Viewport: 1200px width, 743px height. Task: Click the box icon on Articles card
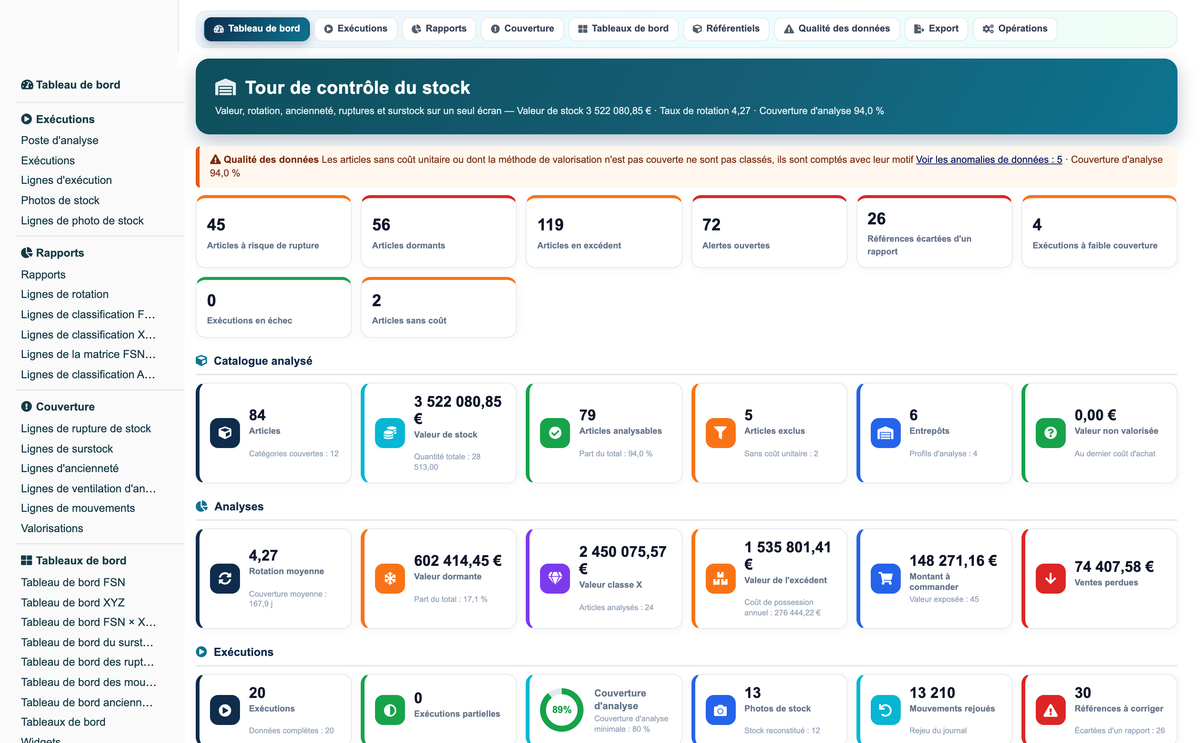[x=225, y=433]
